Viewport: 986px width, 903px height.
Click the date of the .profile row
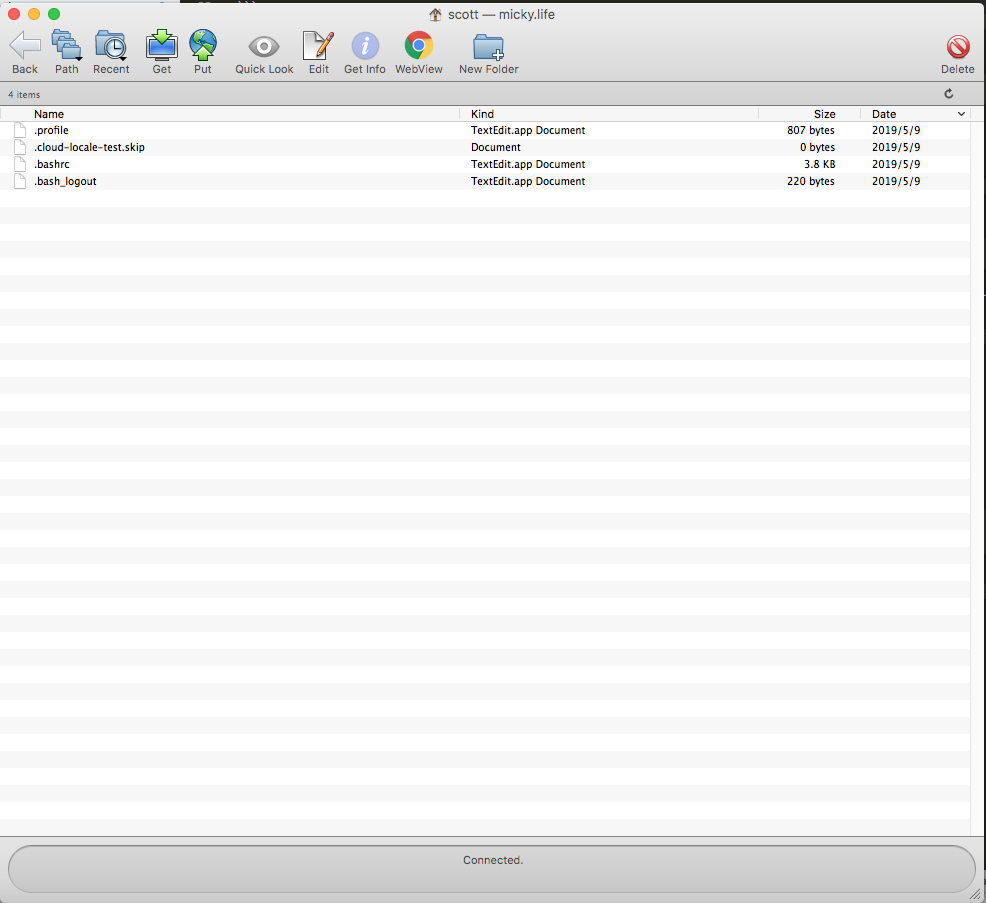point(896,130)
